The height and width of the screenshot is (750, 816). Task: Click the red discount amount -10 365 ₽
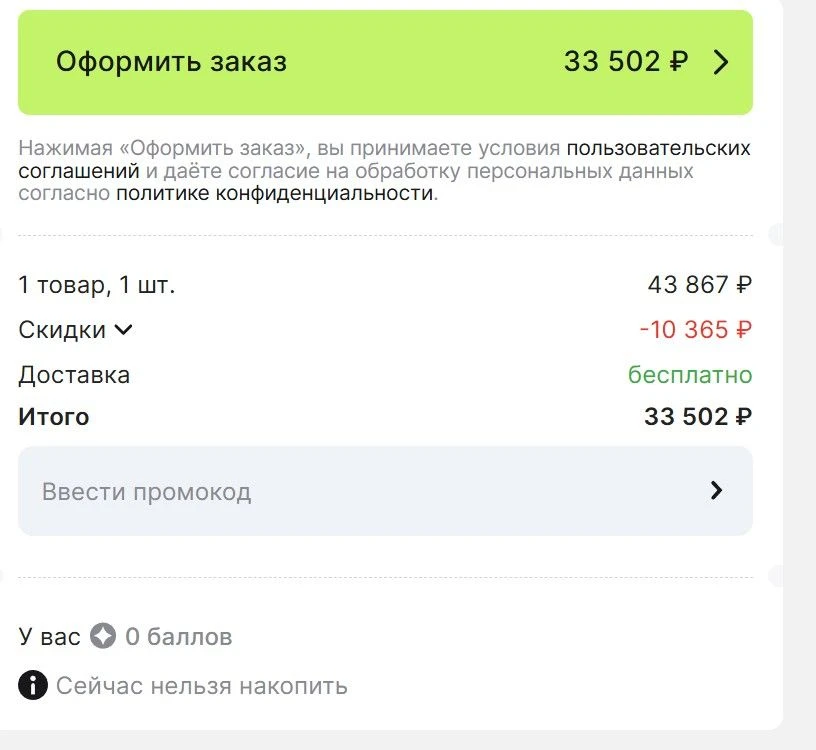click(x=695, y=330)
